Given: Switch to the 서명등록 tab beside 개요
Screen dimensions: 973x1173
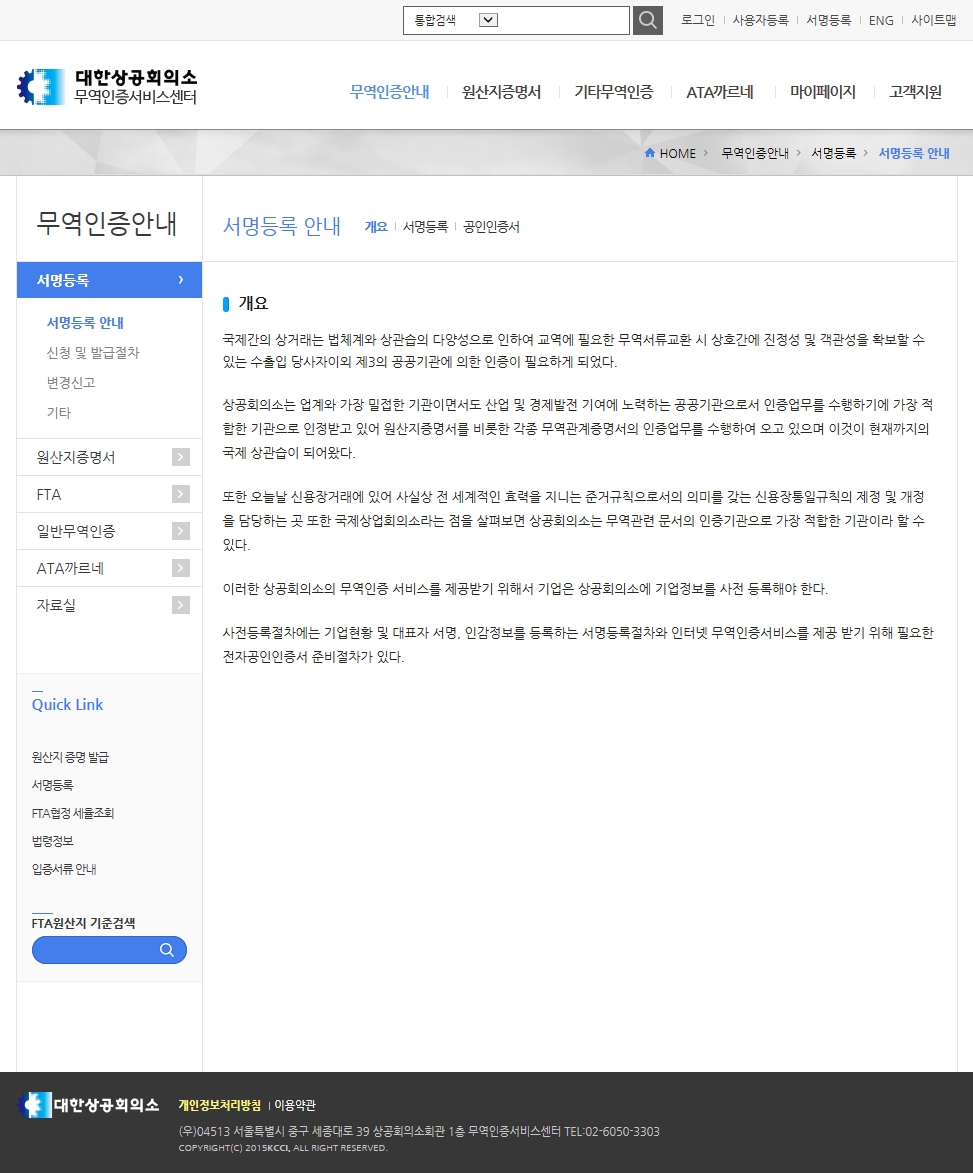Looking at the screenshot, I should coord(426,227).
